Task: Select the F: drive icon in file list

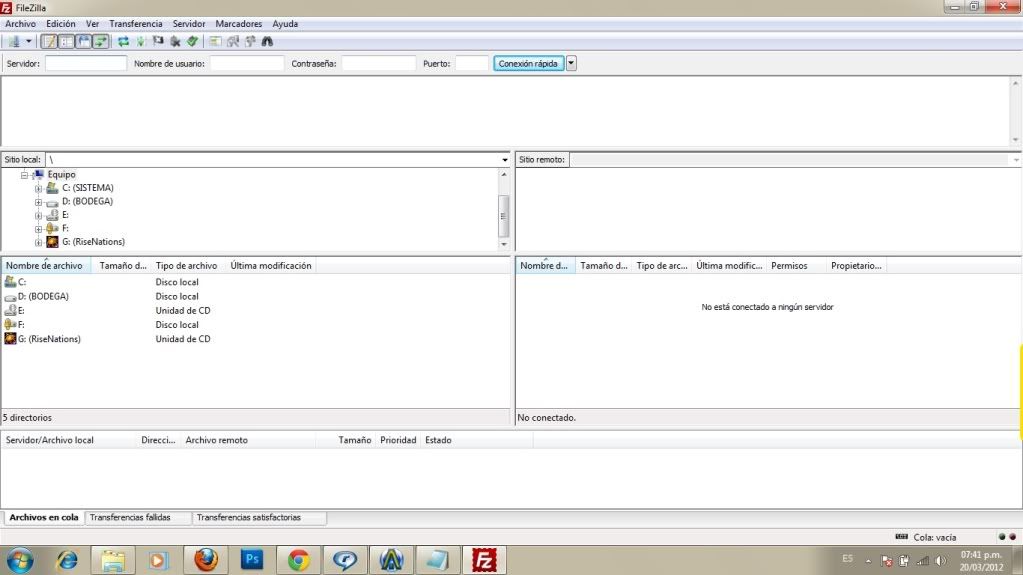Action: tap(10, 324)
